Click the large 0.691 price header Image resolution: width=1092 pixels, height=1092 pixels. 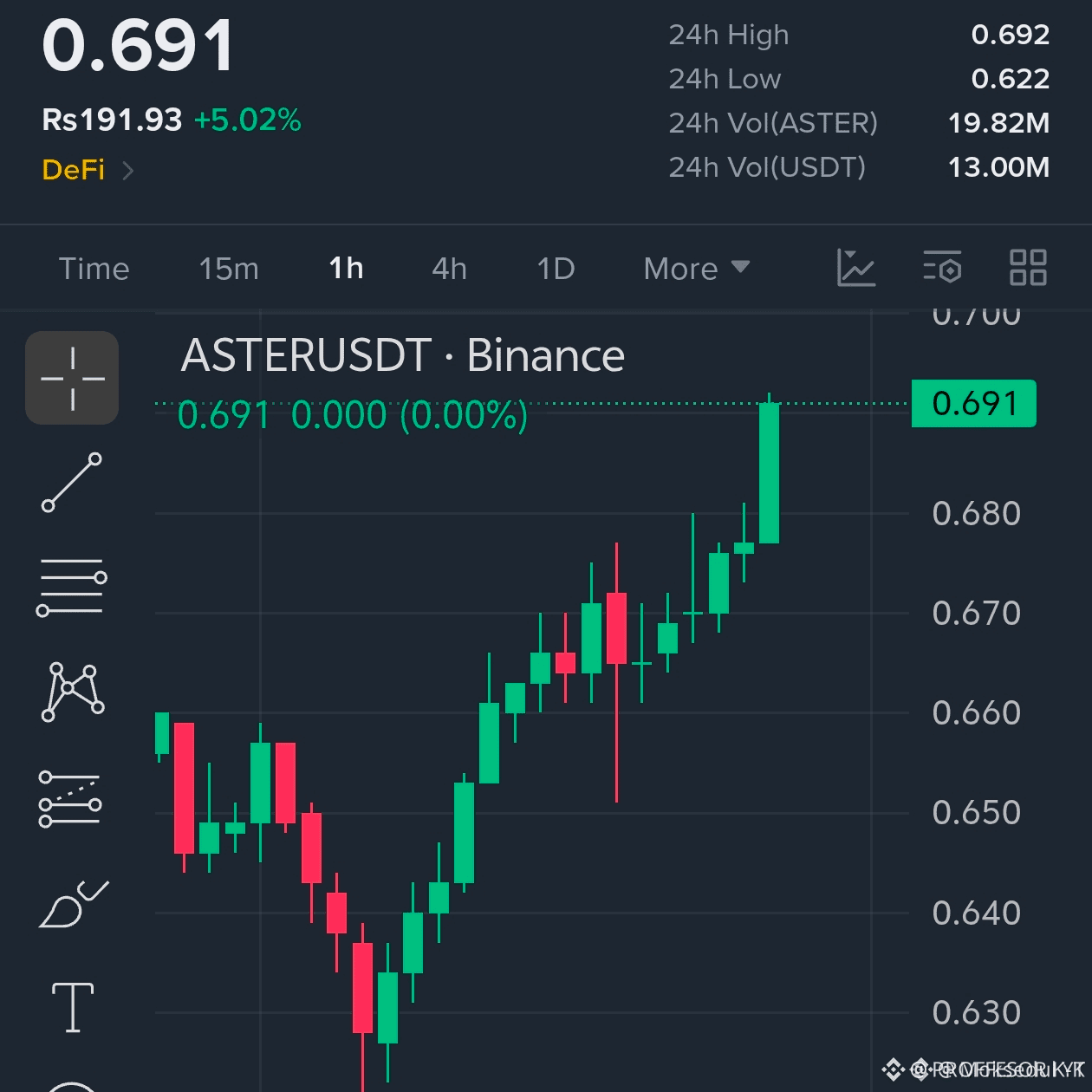coord(139,46)
